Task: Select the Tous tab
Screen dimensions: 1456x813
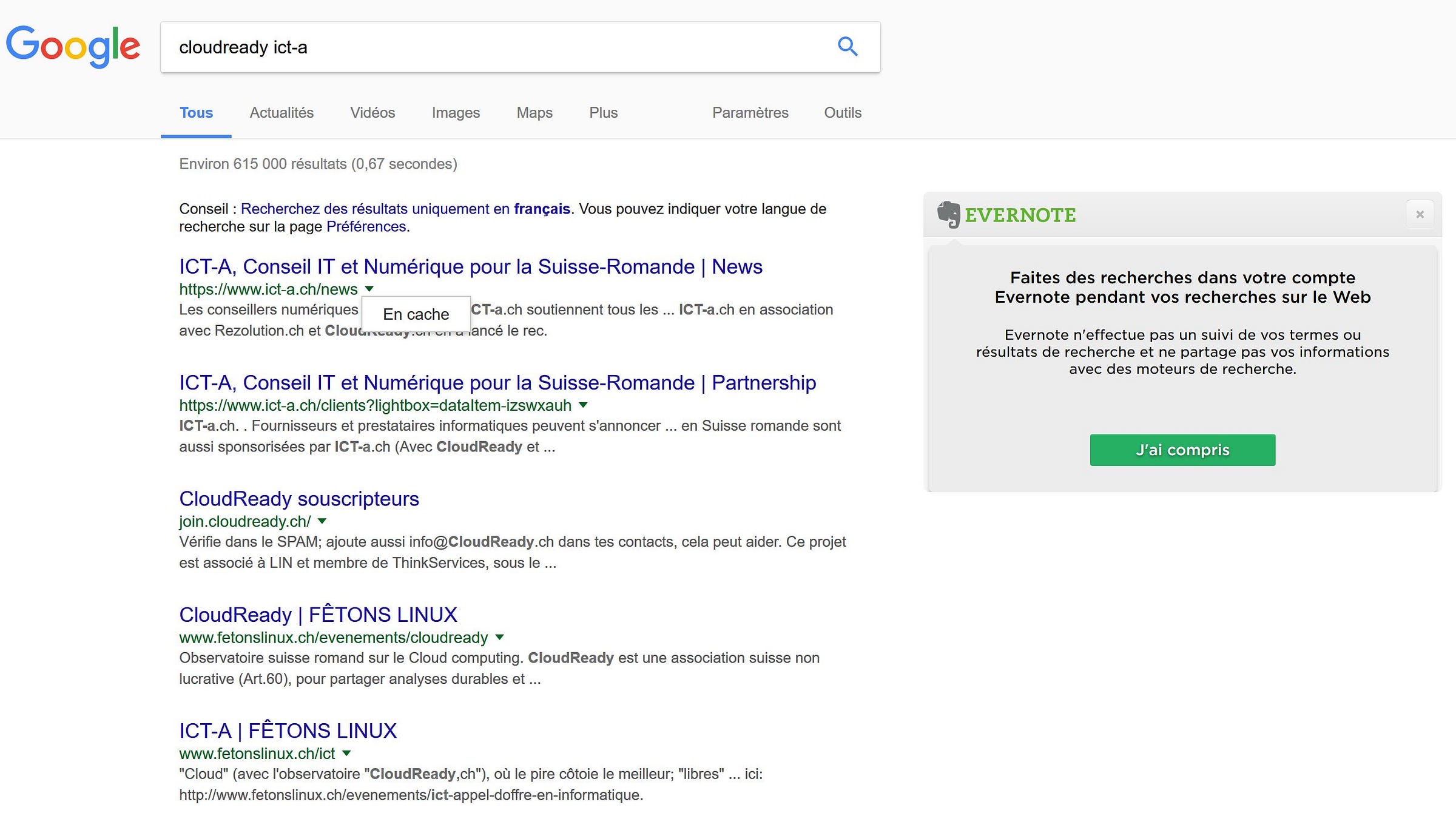Action: tap(196, 113)
